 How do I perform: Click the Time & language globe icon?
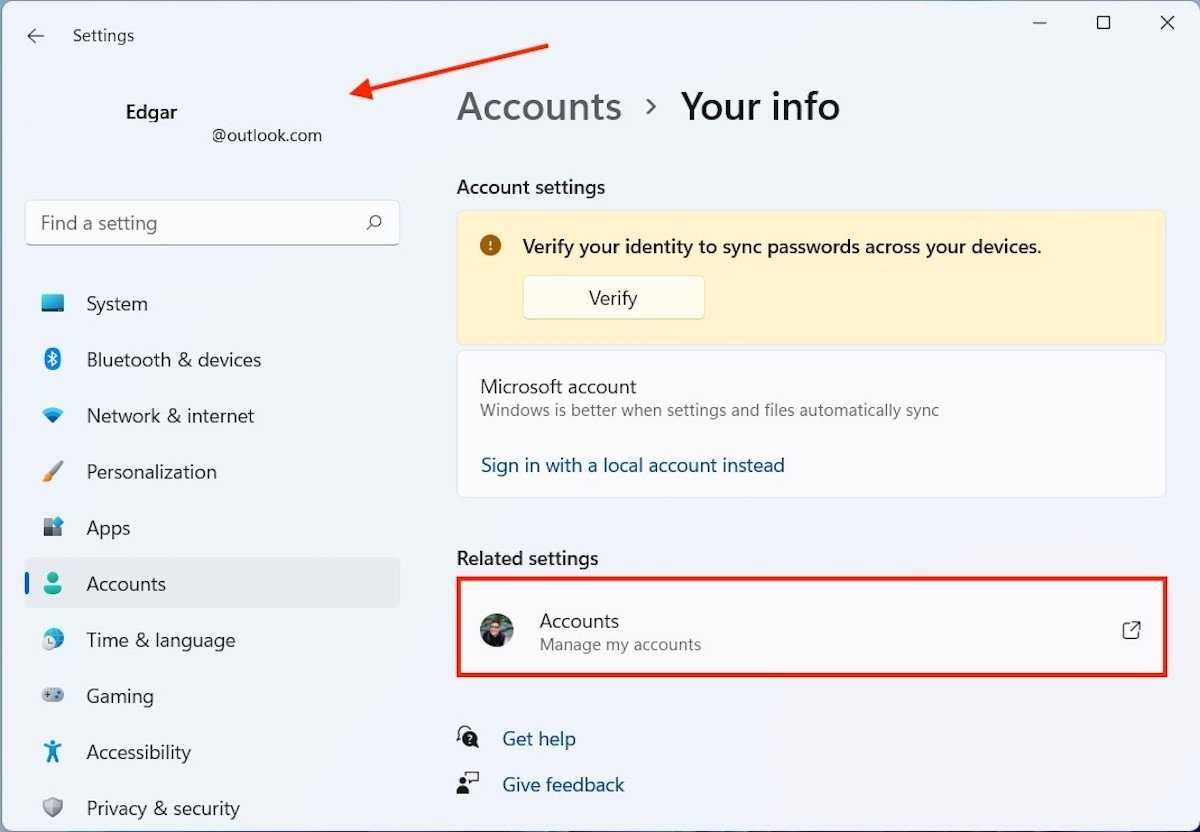[53, 640]
